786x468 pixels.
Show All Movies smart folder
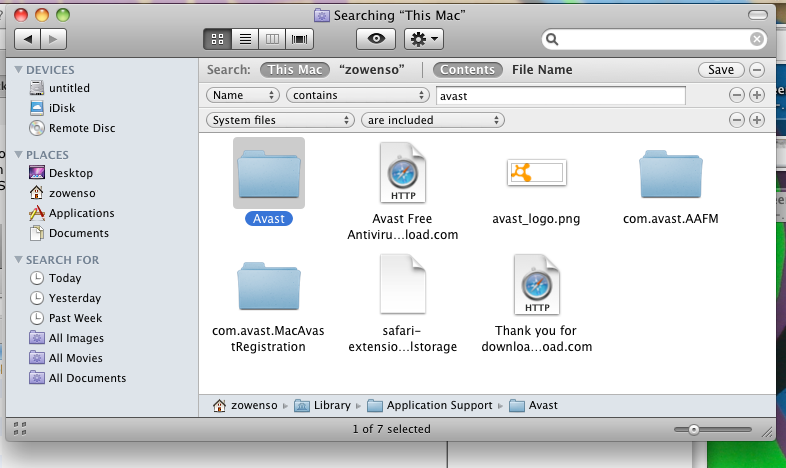coord(66,358)
